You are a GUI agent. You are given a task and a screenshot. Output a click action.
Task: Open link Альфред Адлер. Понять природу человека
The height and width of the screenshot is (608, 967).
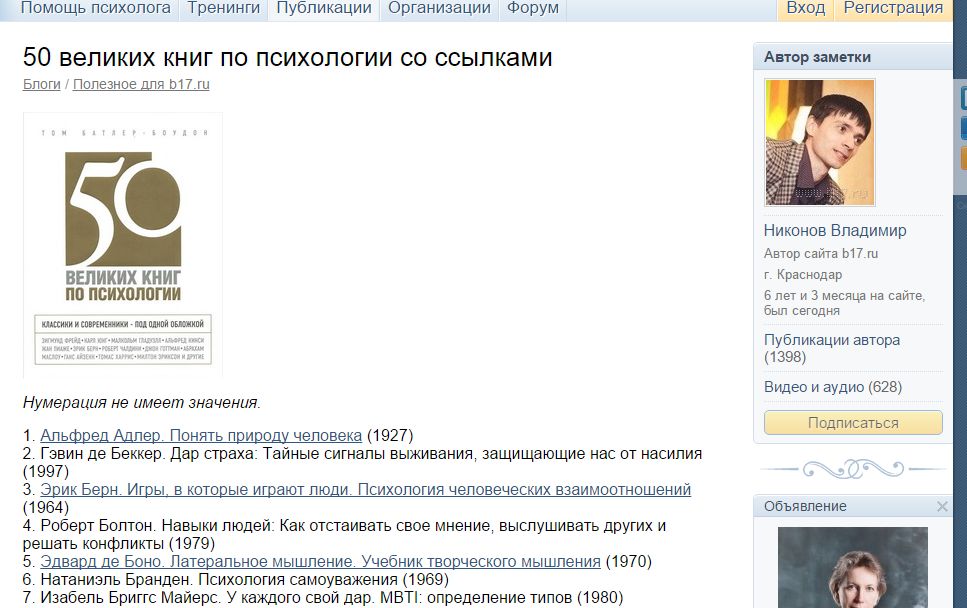pyautogui.click(x=201, y=435)
